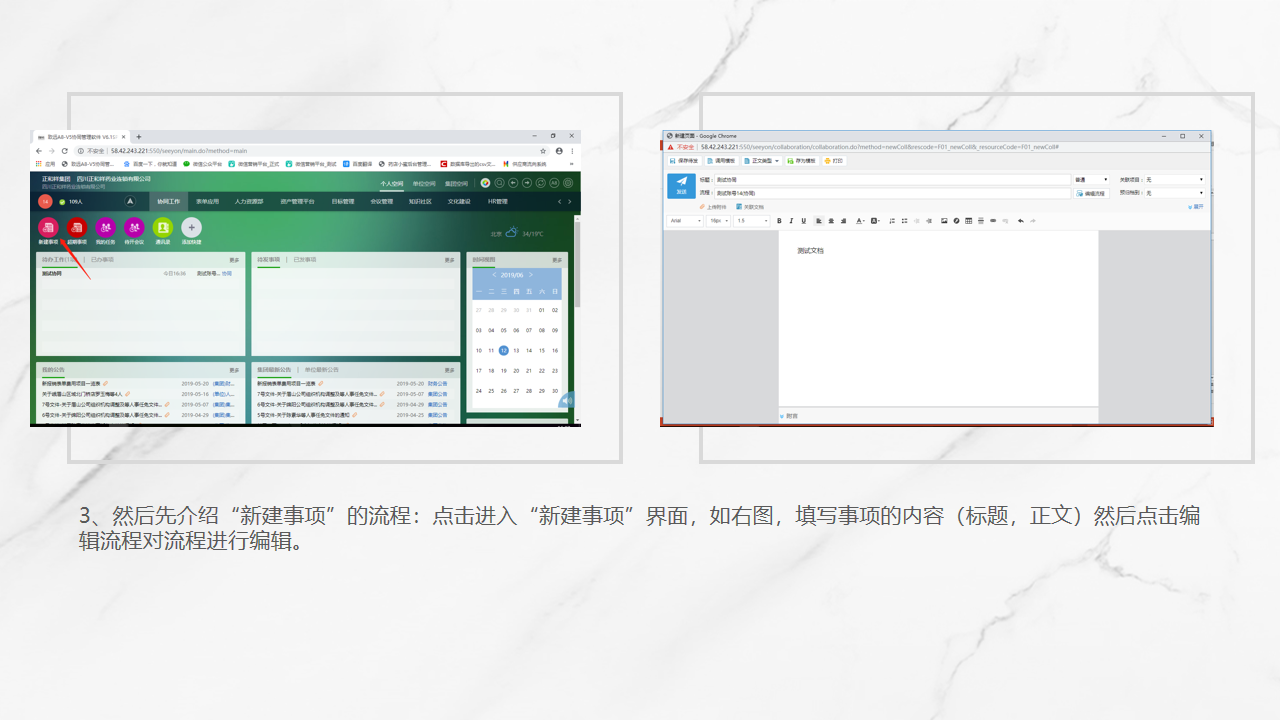This screenshot has width=1280, height=720.
Task: Click the 关联文档 link
Action: (x=750, y=207)
